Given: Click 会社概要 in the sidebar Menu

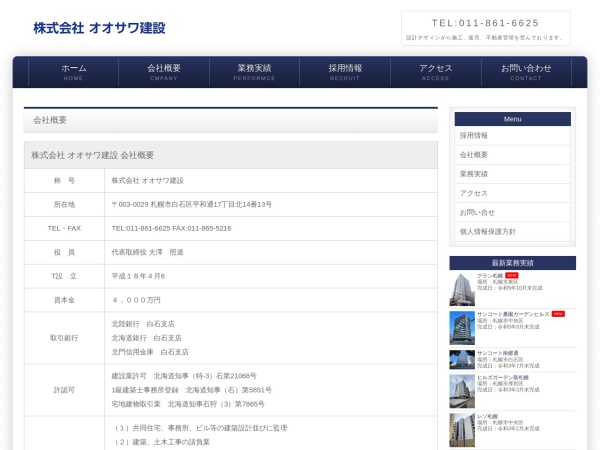Looking at the screenshot, I should (512, 155).
